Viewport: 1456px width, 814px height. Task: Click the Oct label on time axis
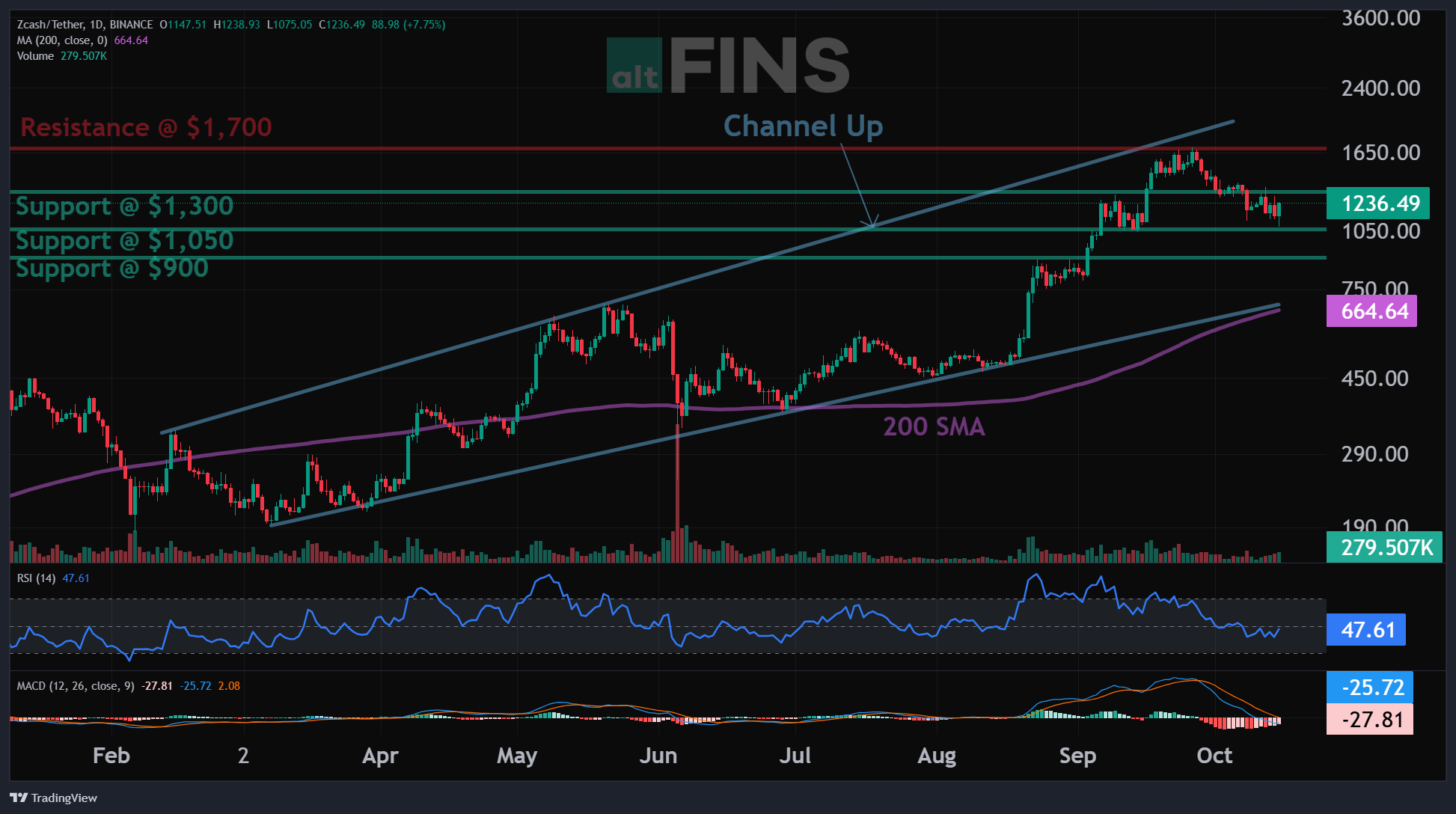[x=1214, y=756]
